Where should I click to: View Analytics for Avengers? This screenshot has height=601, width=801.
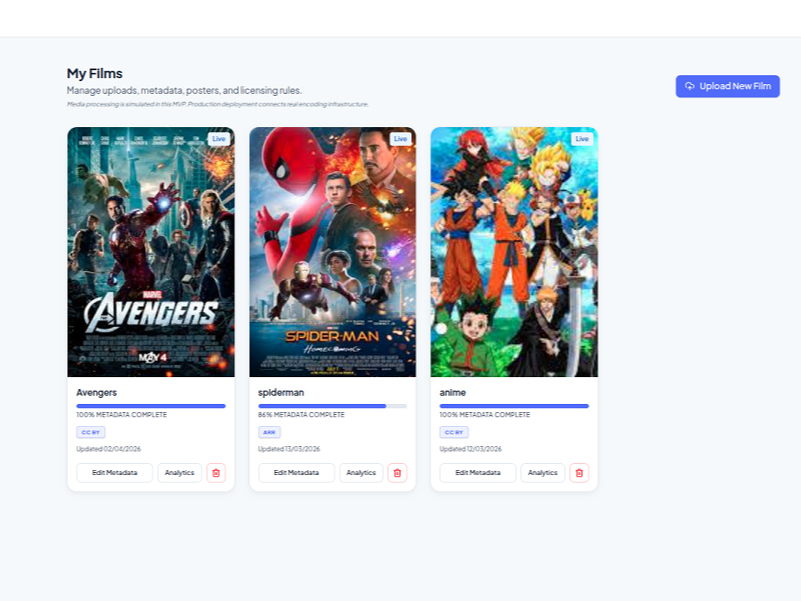click(x=180, y=473)
